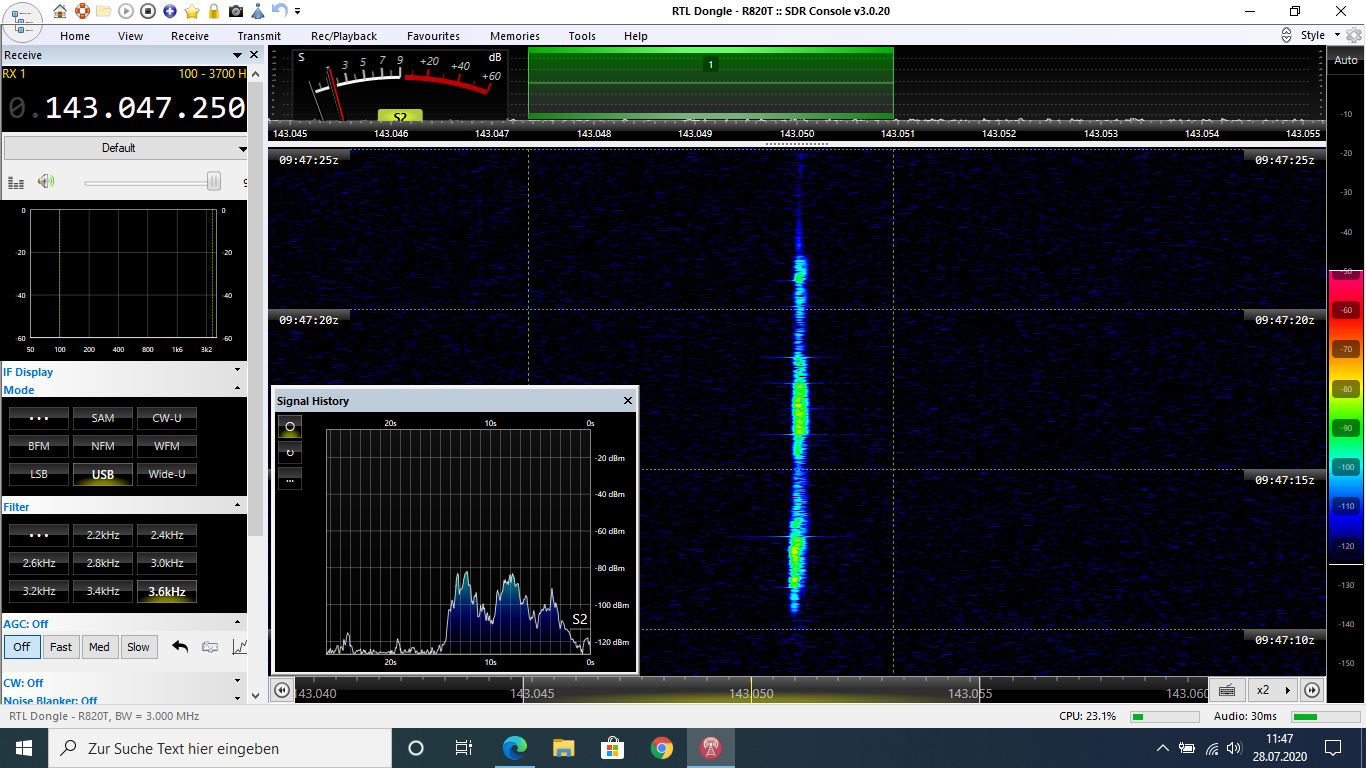Screen dimensions: 1366x768
Task: Select the Wide-U mode button
Action: click(x=167, y=474)
